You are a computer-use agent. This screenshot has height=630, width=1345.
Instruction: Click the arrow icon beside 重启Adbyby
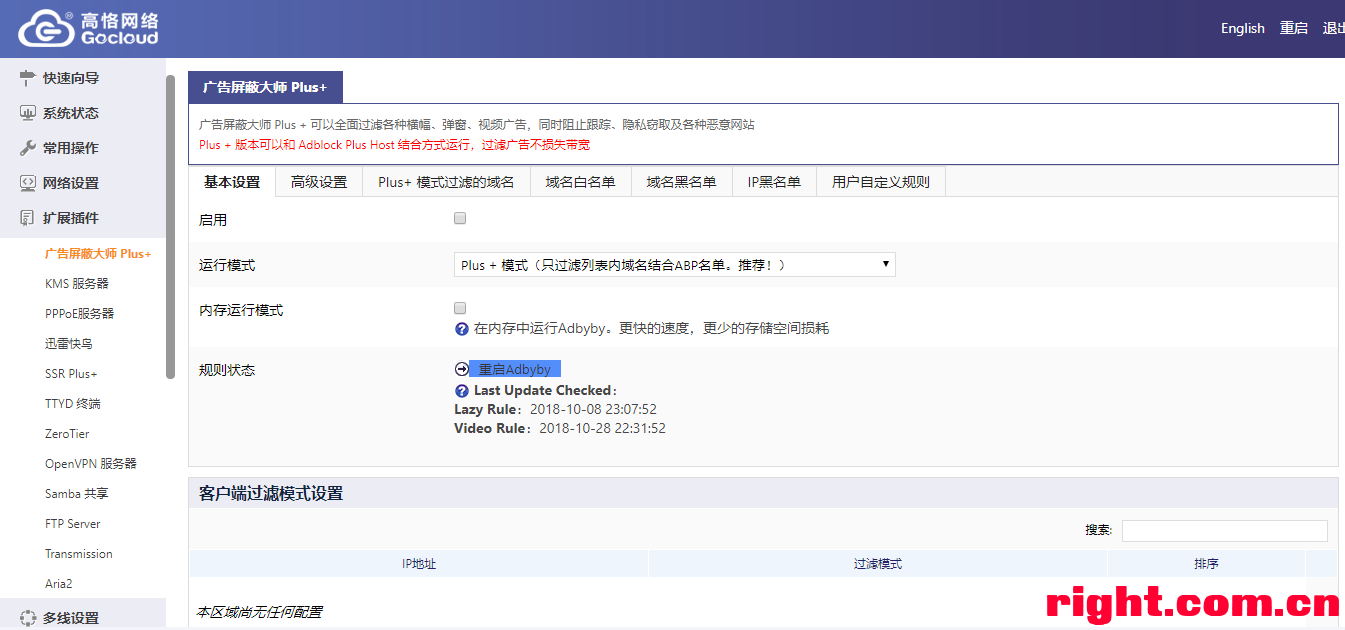click(x=461, y=369)
